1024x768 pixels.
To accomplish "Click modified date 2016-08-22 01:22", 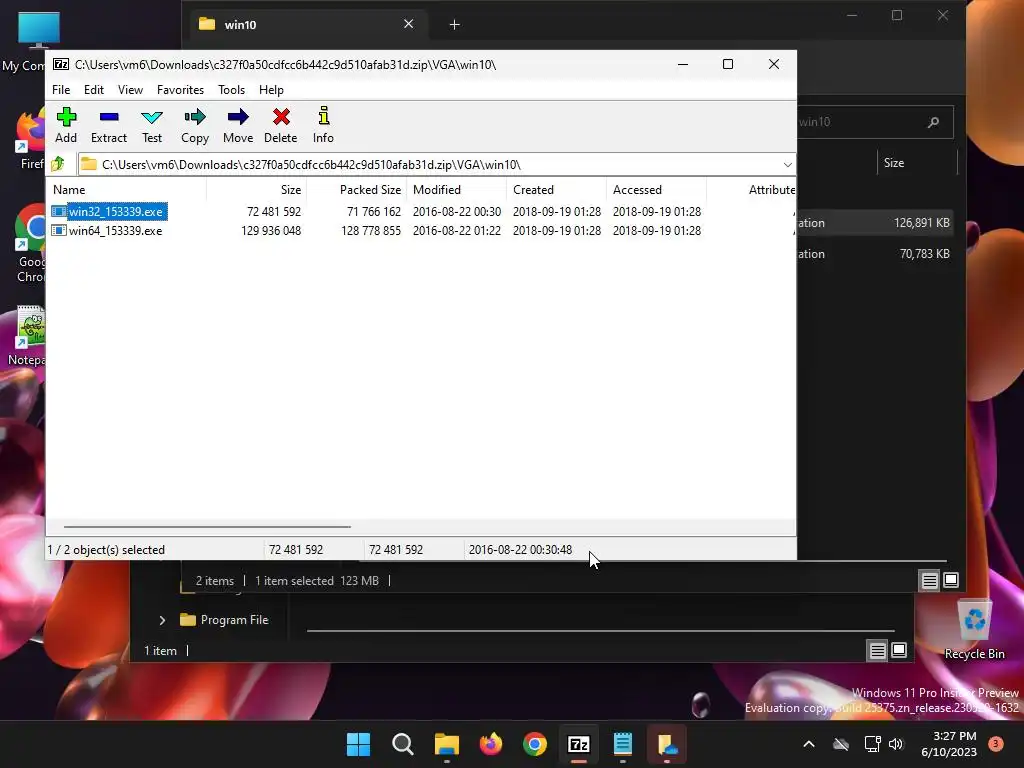I will click(456, 231).
